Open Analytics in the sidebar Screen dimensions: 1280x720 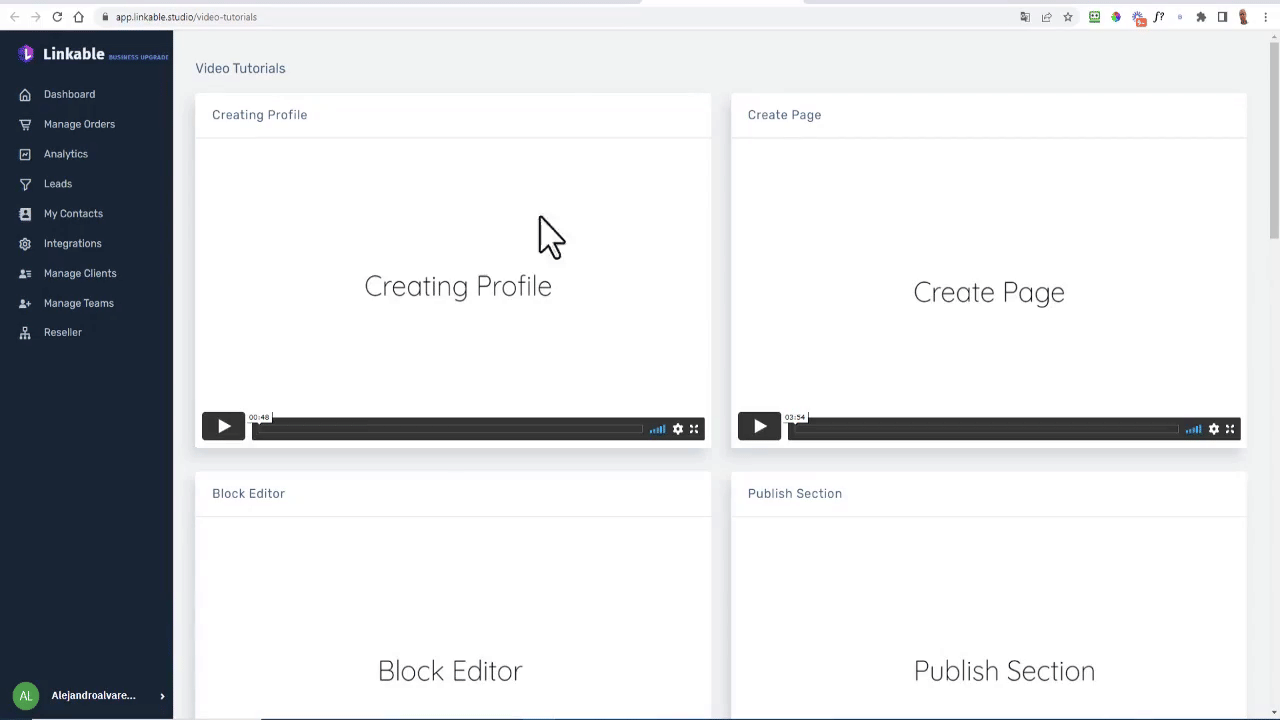point(65,154)
